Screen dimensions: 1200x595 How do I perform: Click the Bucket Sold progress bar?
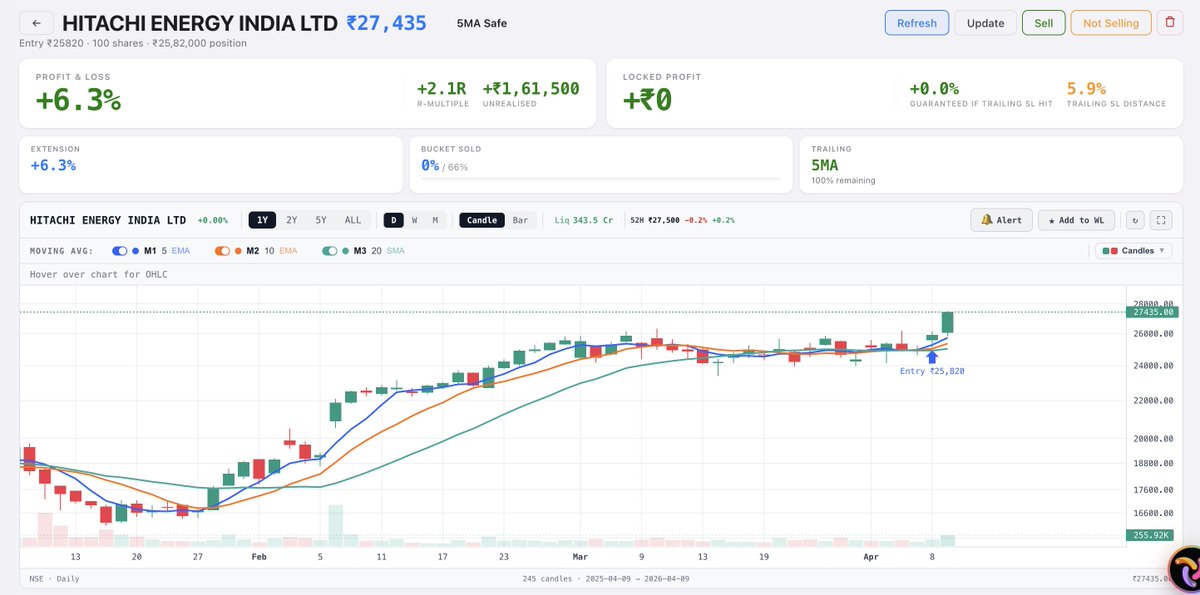[x=601, y=179]
